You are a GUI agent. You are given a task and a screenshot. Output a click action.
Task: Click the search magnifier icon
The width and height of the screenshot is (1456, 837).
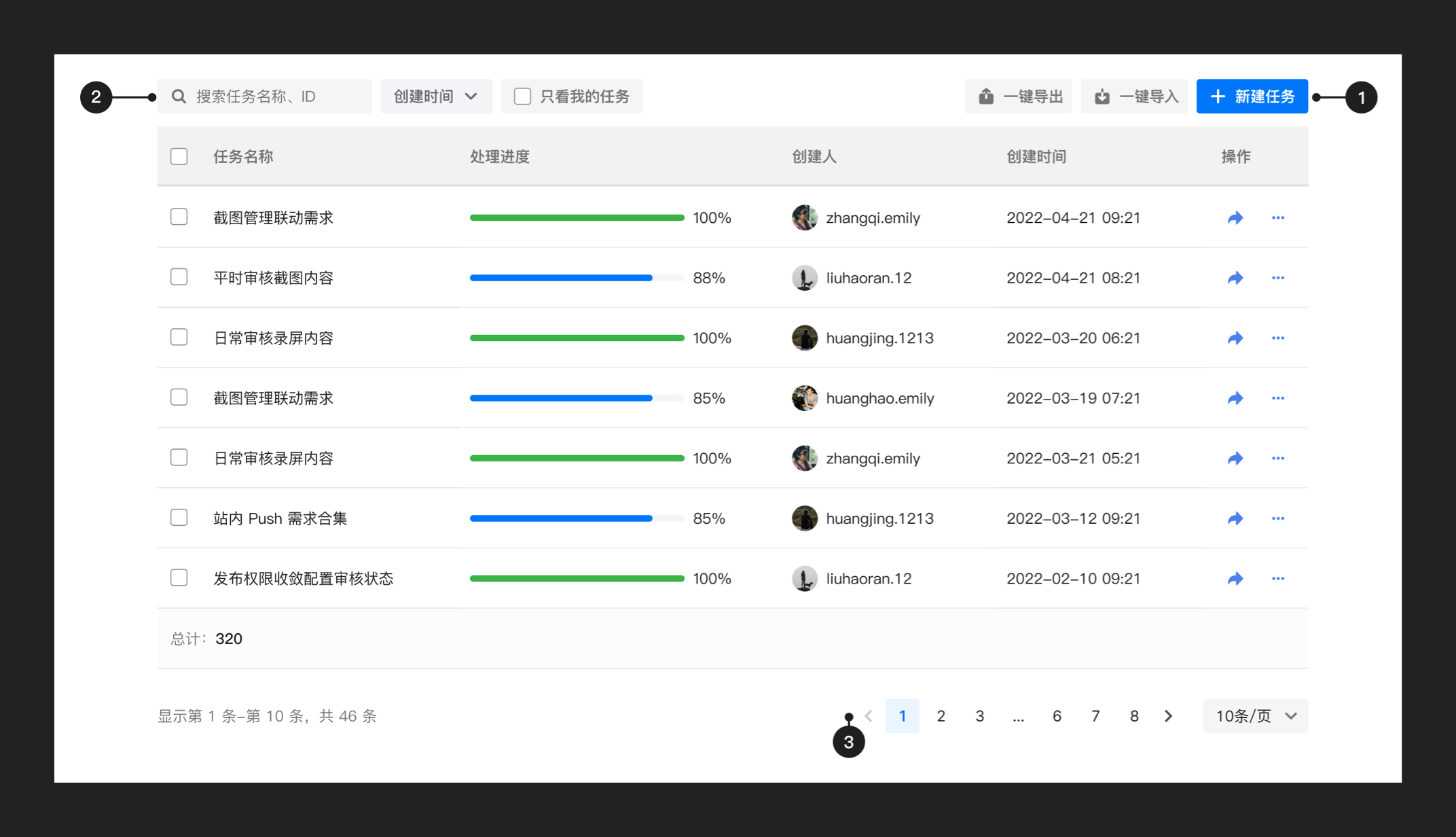click(x=179, y=96)
